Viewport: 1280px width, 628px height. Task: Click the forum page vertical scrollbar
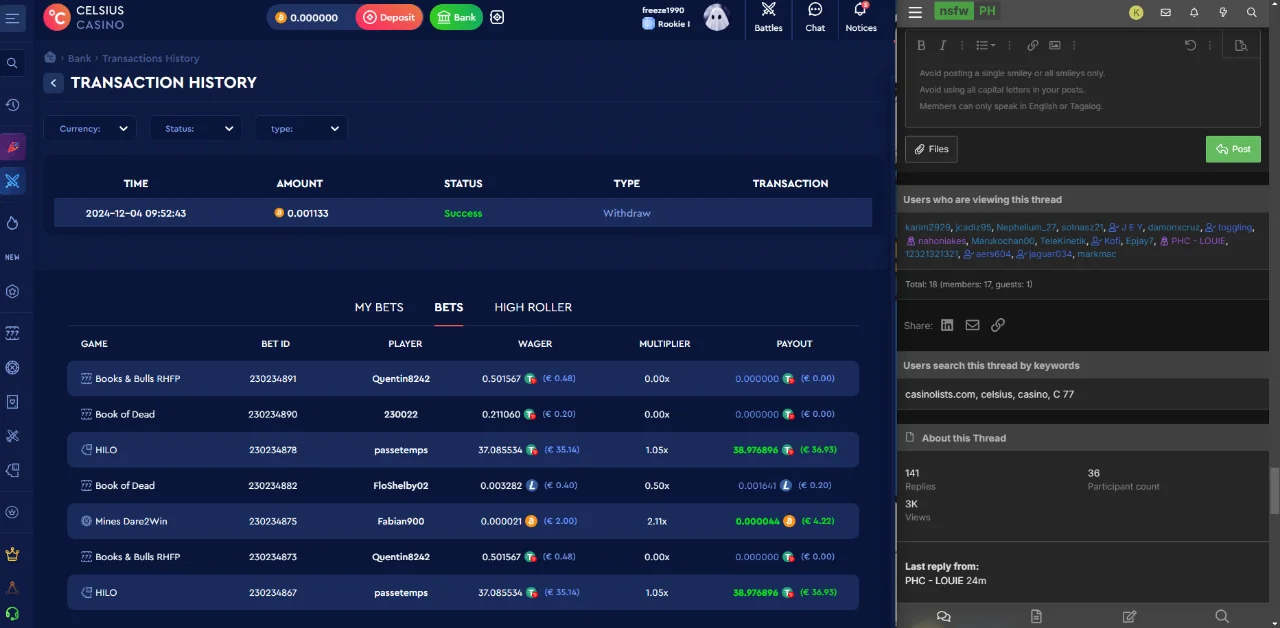coord(1274,490)
